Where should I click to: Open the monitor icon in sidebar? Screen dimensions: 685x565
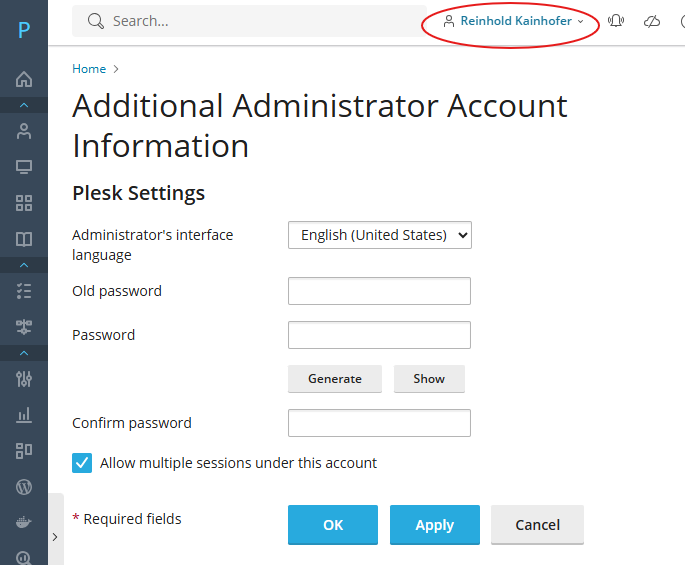click(x=24, y=167)
